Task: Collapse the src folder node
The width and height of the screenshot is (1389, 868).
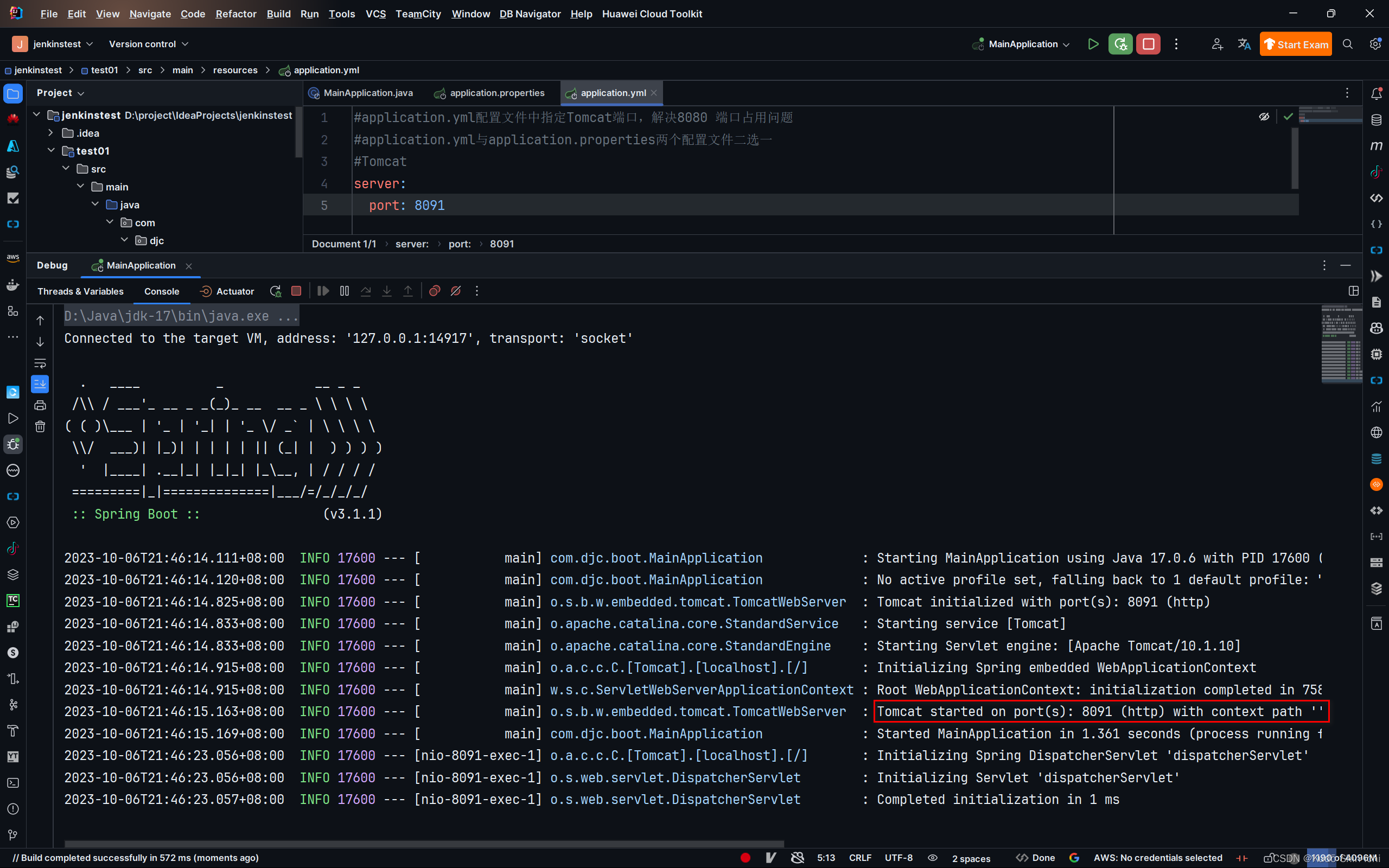Action: pyautogui.click(x=66, y=168)
